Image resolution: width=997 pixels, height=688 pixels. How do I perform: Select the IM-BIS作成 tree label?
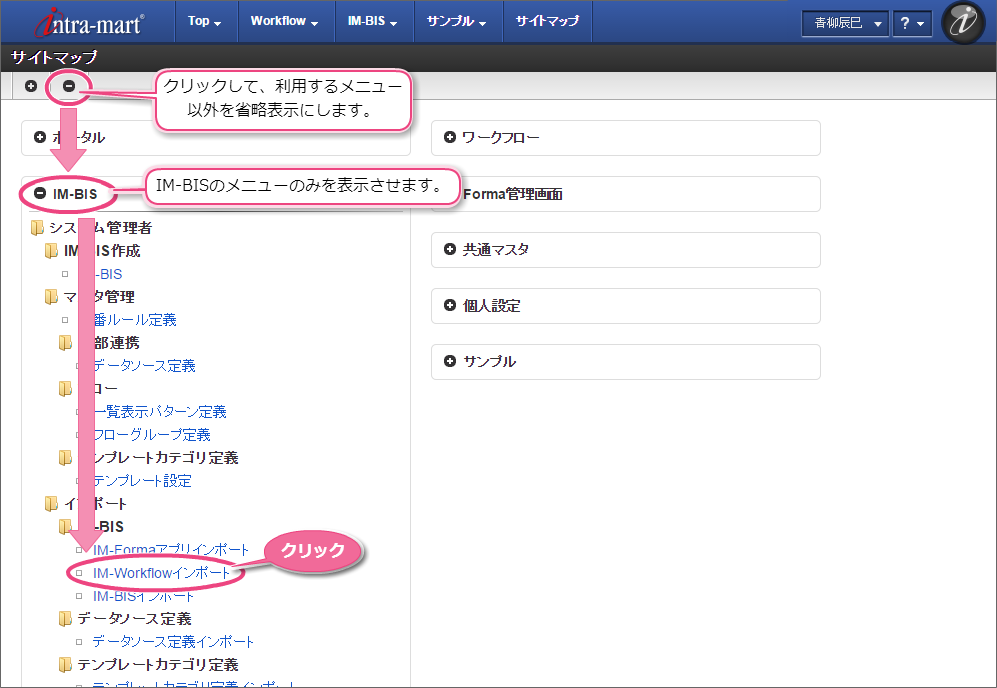tap(102, 251)
